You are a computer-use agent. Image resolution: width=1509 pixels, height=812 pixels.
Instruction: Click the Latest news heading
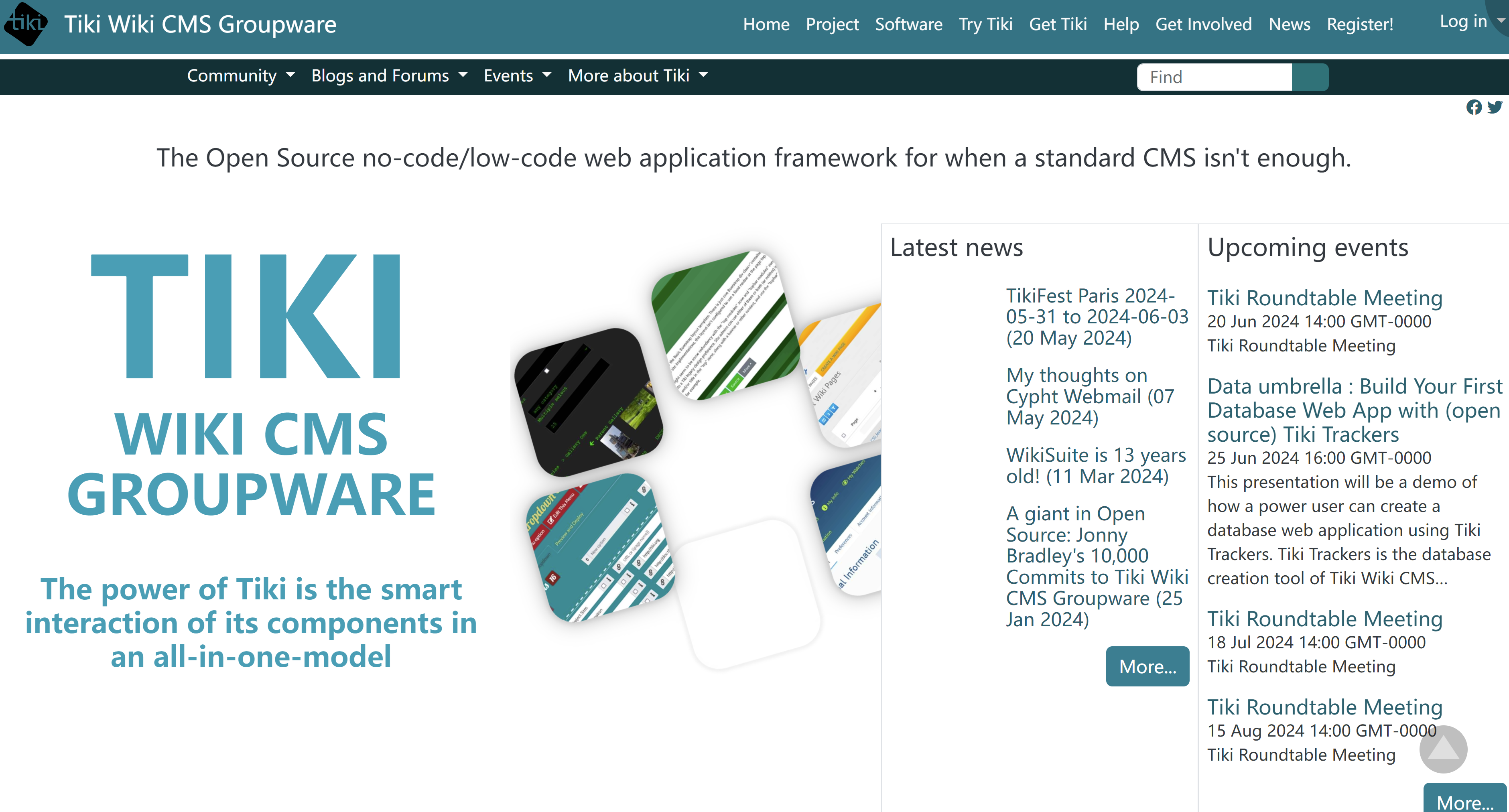tap(956, 247)
